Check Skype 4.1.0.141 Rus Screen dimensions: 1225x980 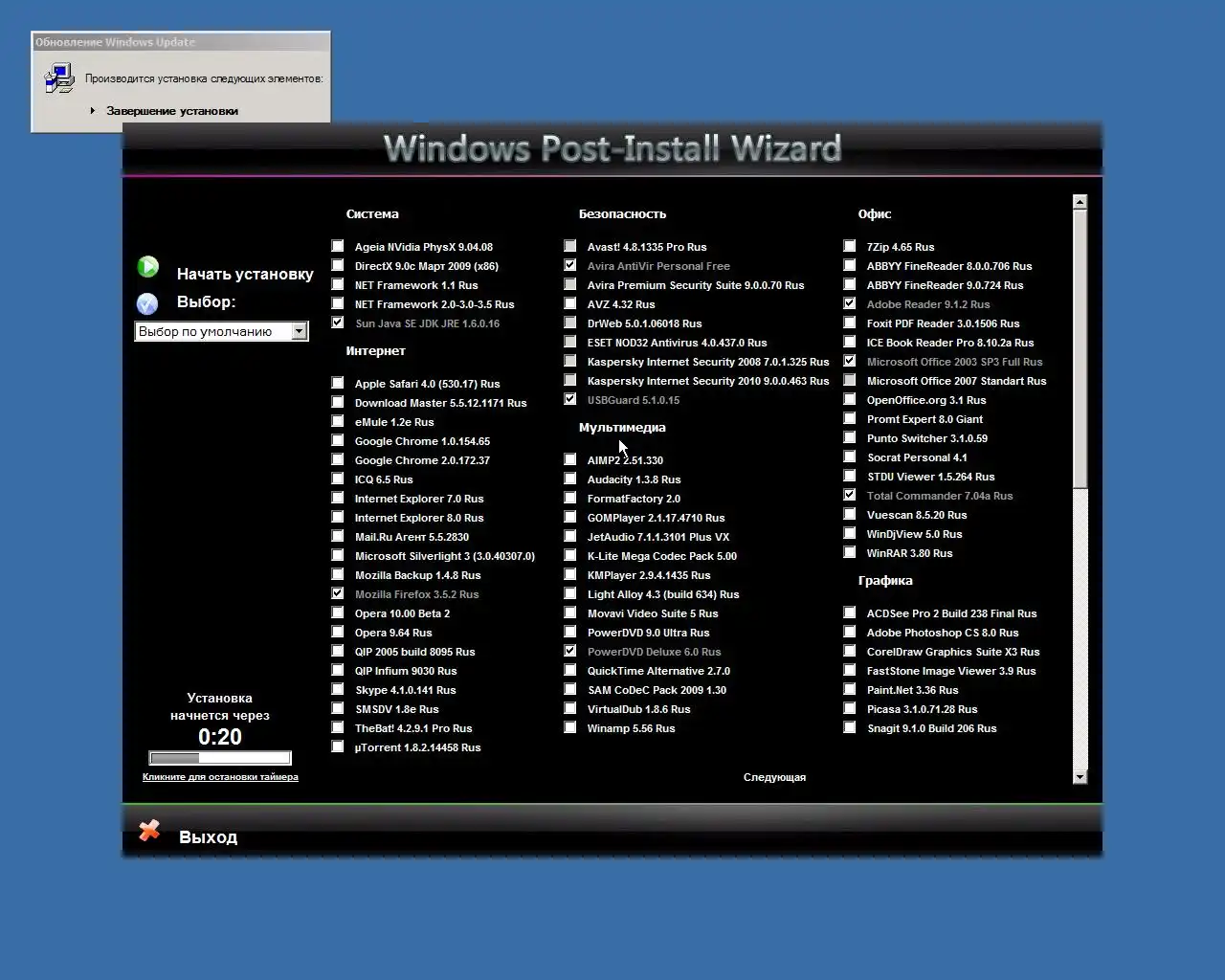tap(338, 689)
